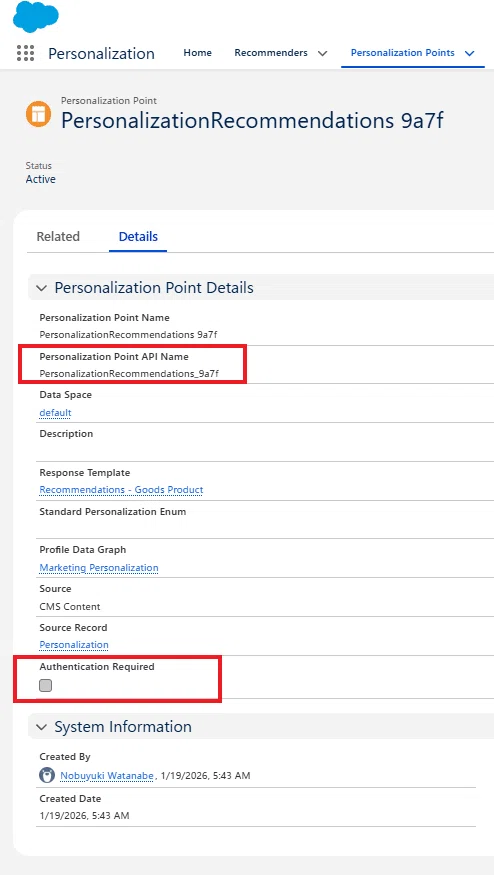Image resolution: width=494 pixels, height=875 pixels.
Task: Open the Personalization source record link
Action: coord(74,645)
